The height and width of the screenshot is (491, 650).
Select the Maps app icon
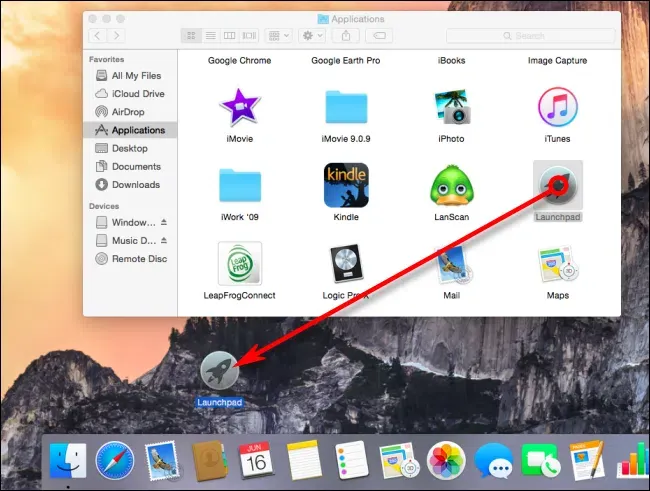pos(557,264)
